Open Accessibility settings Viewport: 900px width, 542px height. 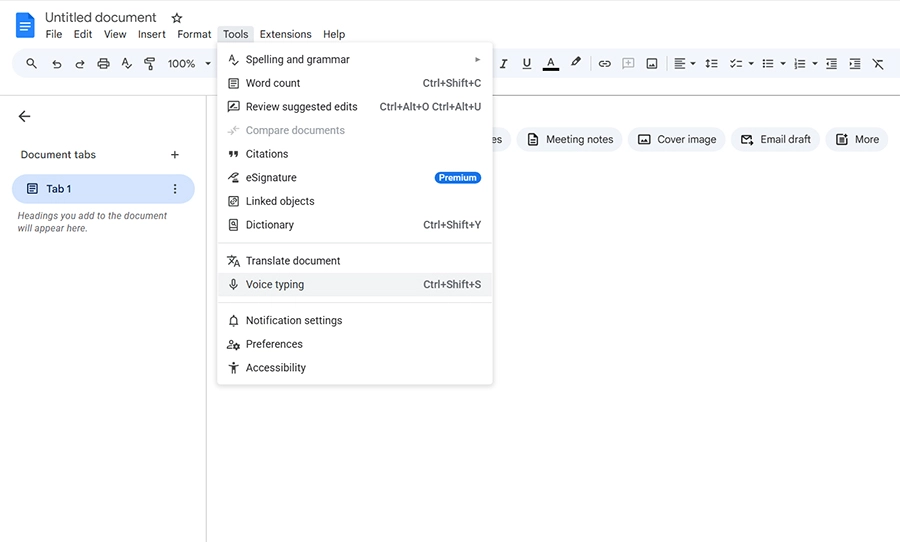tap(355, 367)
